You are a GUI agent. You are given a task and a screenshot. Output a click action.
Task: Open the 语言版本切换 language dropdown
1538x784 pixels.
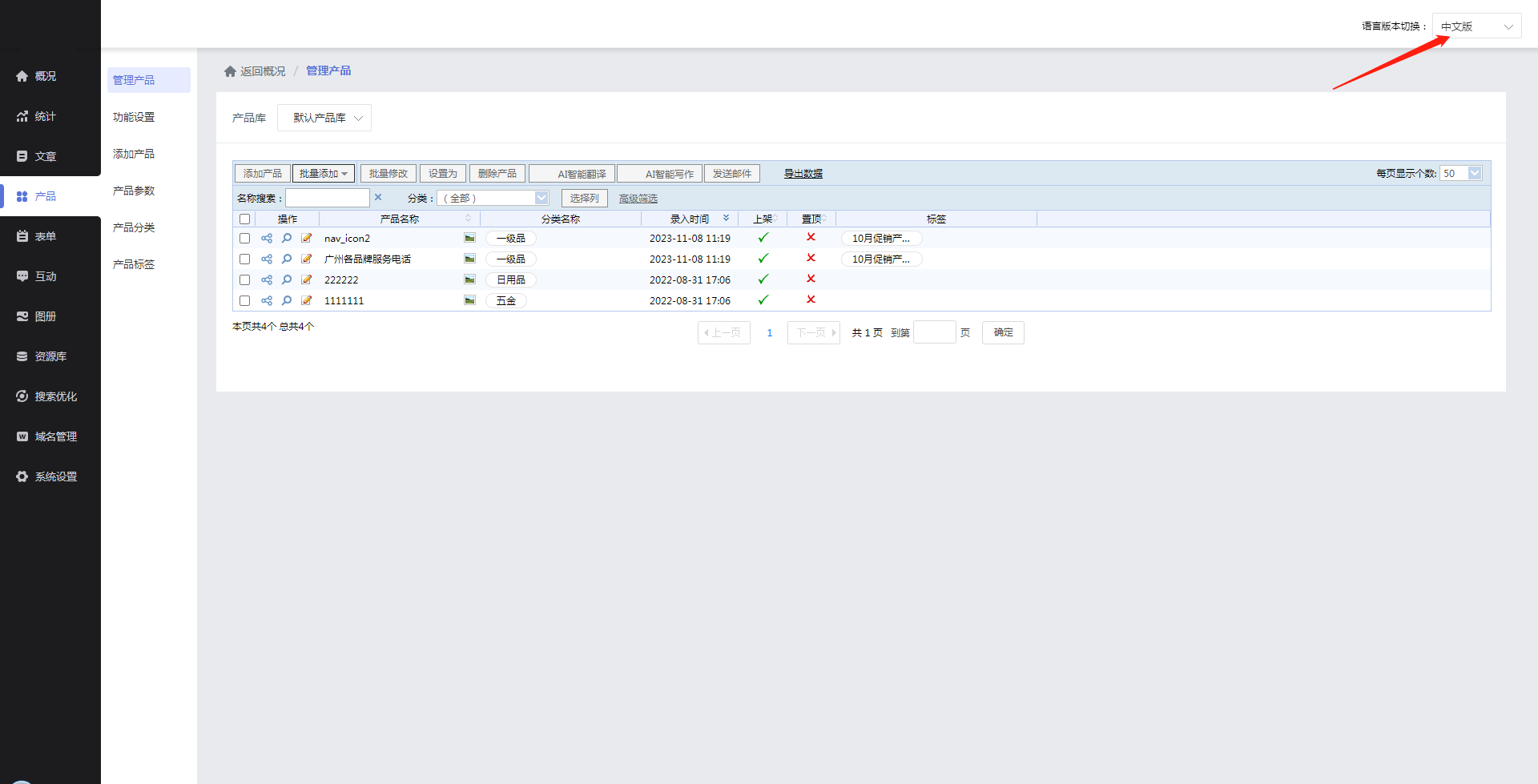(x=1476, y=26)
